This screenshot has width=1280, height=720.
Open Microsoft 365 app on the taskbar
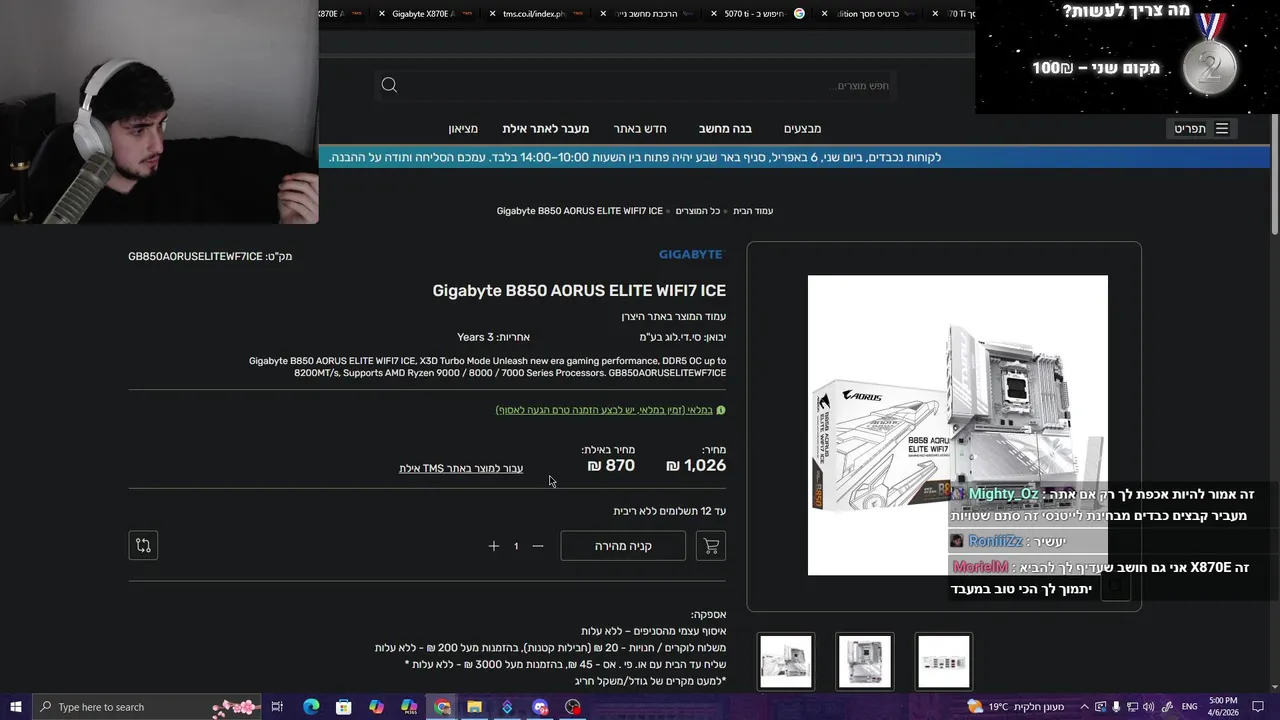point(409,707)
